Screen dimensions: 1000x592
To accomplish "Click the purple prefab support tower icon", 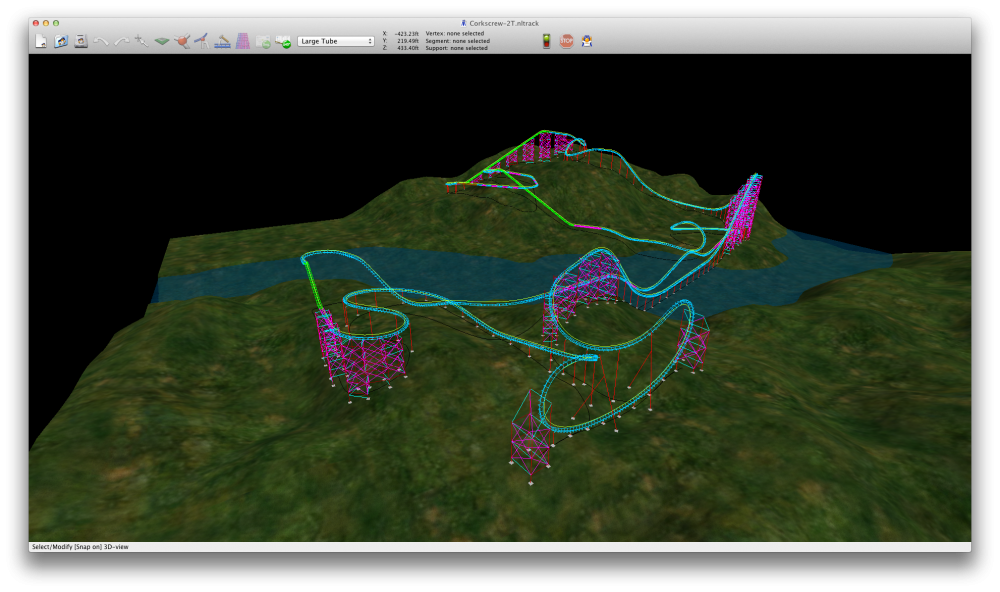I will [x=242, y=41].
